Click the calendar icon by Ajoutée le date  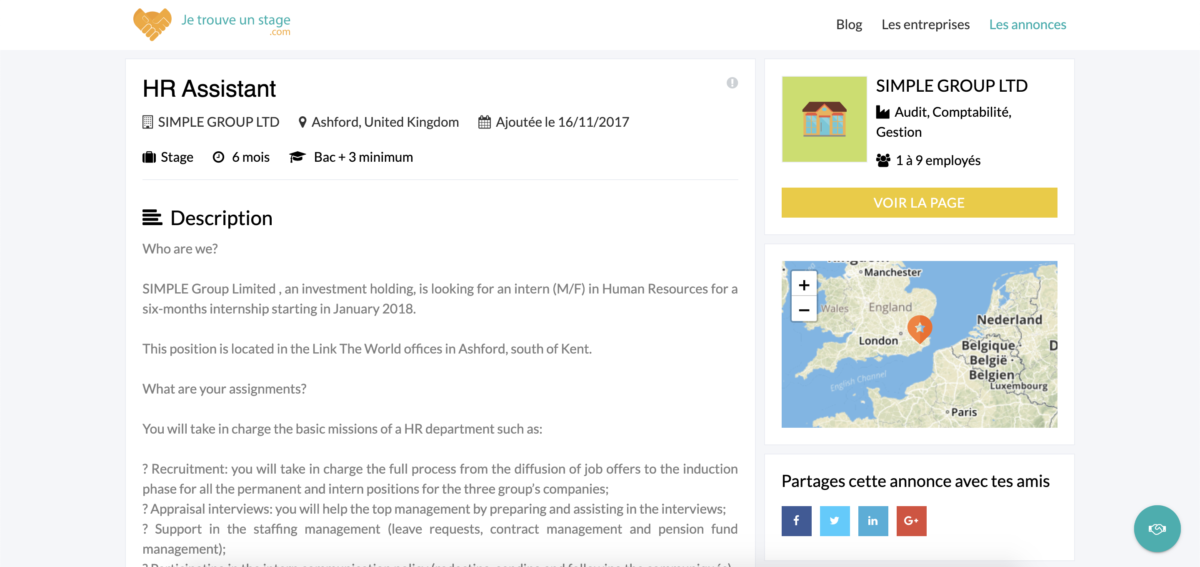click(485, 122)
